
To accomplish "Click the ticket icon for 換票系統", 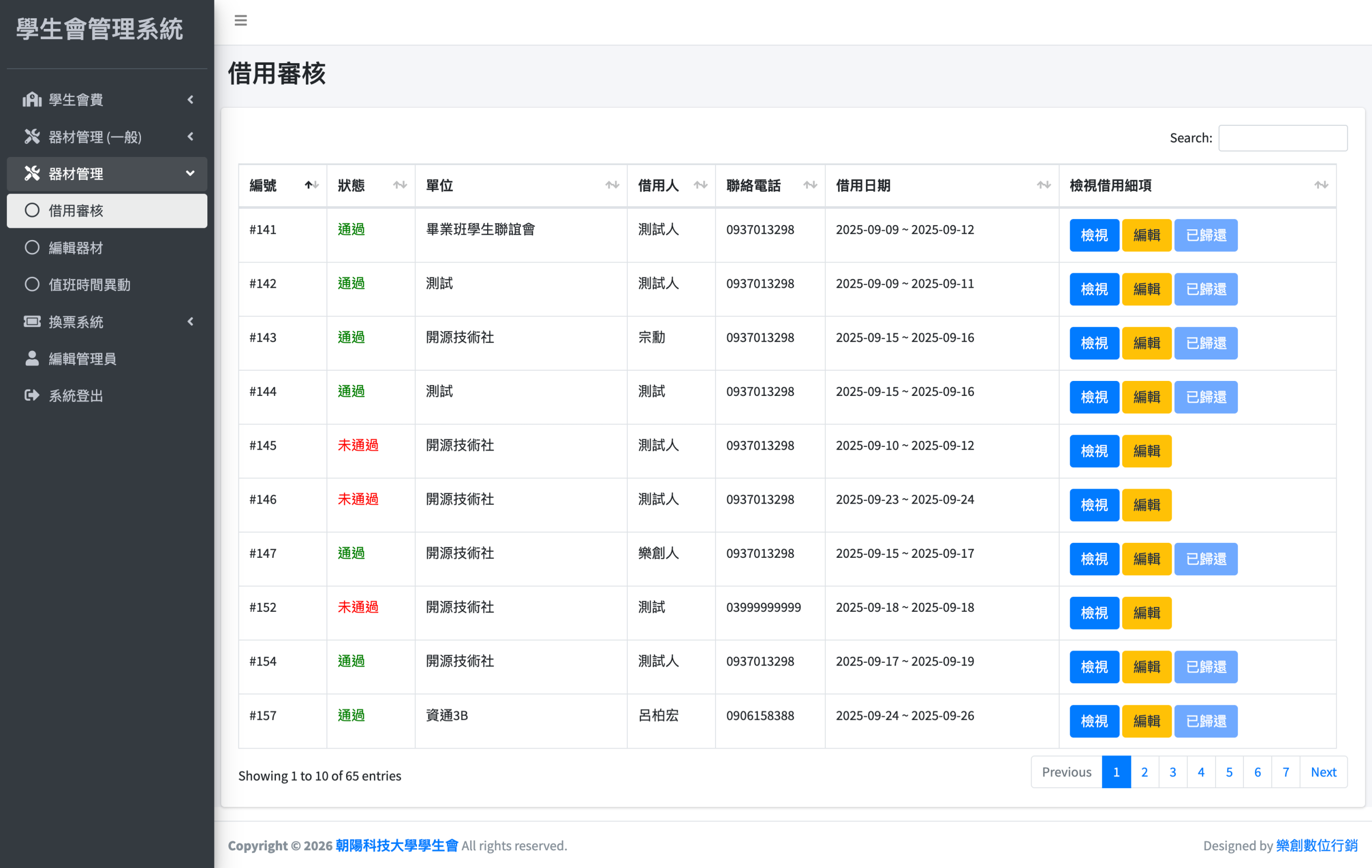I will (x=32, y=322).
